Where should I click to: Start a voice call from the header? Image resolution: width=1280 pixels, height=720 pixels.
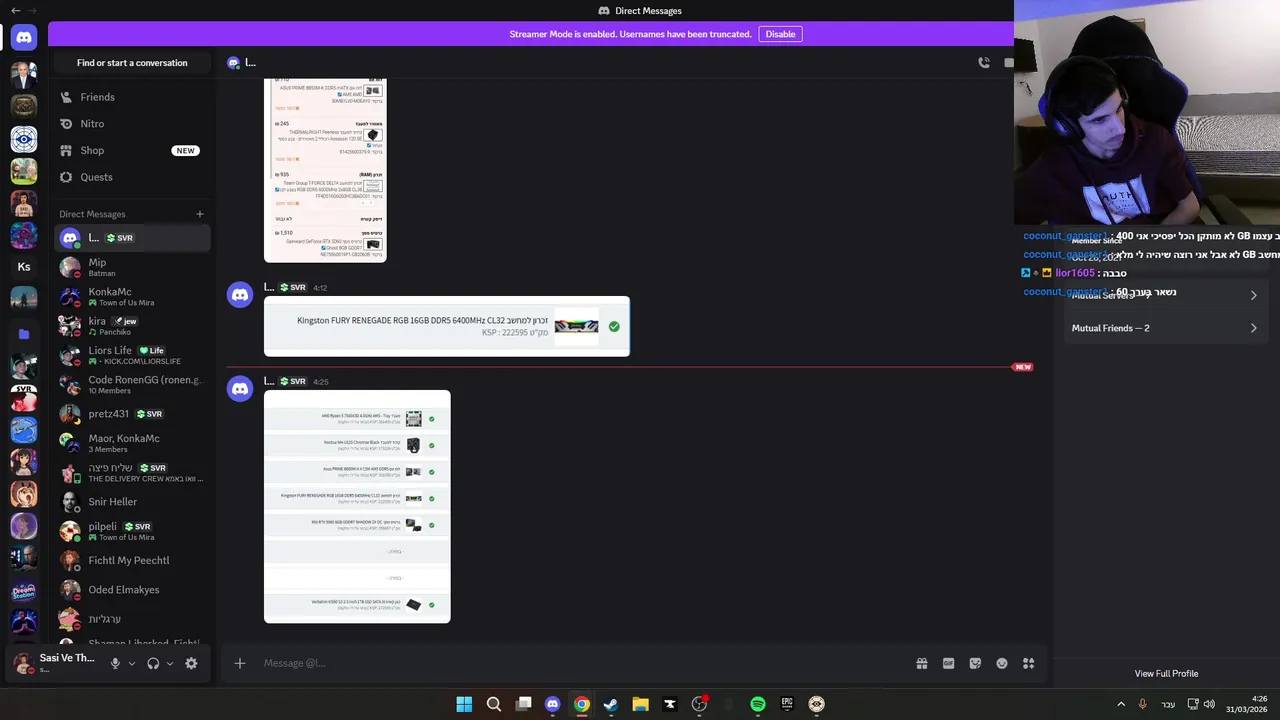(984, 62)
